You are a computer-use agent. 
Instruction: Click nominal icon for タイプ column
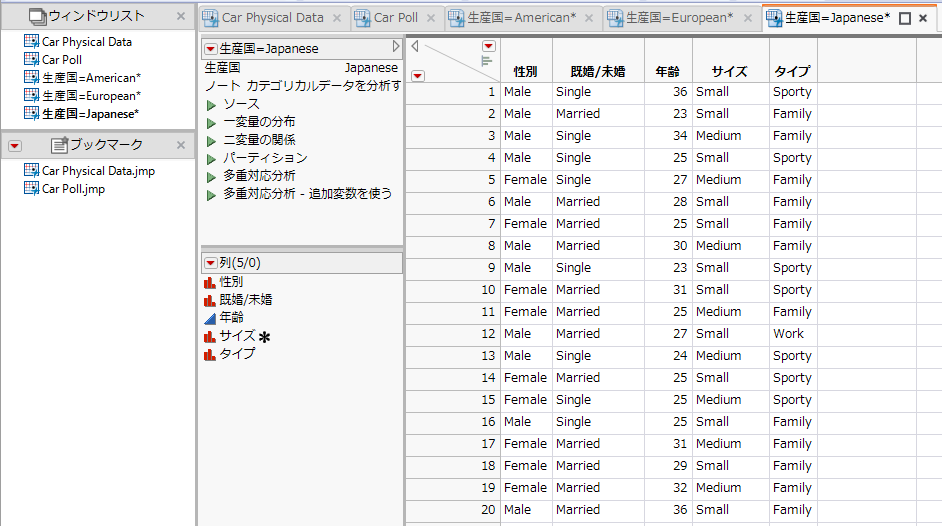tap(210, 354)
